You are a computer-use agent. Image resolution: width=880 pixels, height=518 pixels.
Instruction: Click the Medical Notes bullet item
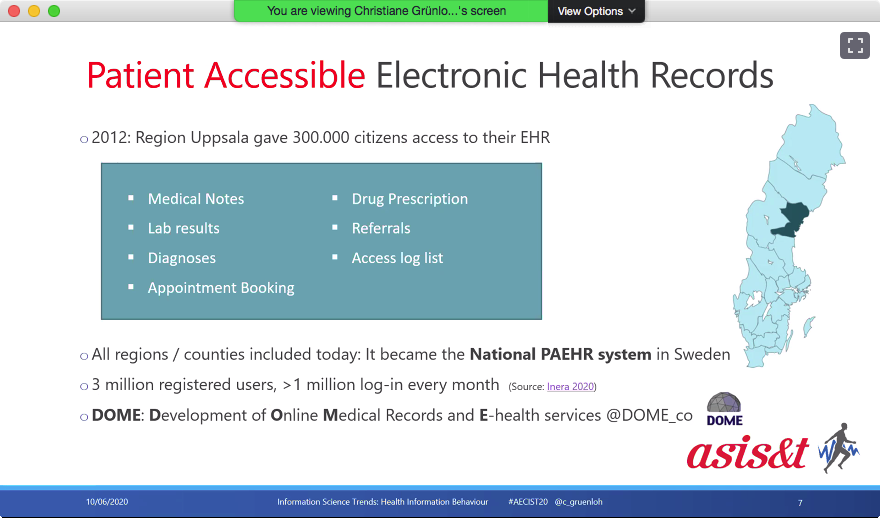tap(195, 199)
